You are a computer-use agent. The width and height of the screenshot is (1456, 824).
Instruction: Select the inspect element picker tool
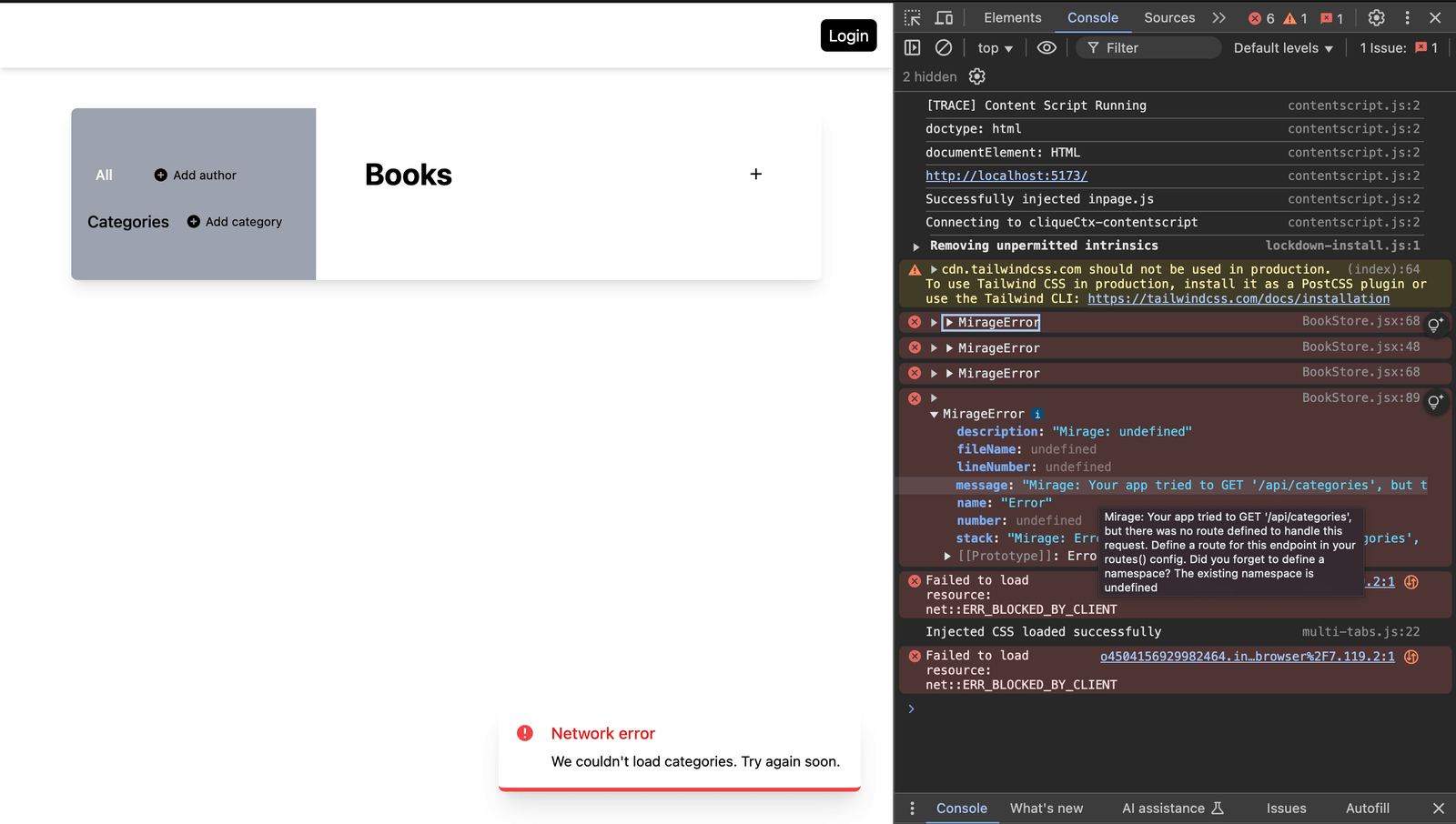click(911, 17)
